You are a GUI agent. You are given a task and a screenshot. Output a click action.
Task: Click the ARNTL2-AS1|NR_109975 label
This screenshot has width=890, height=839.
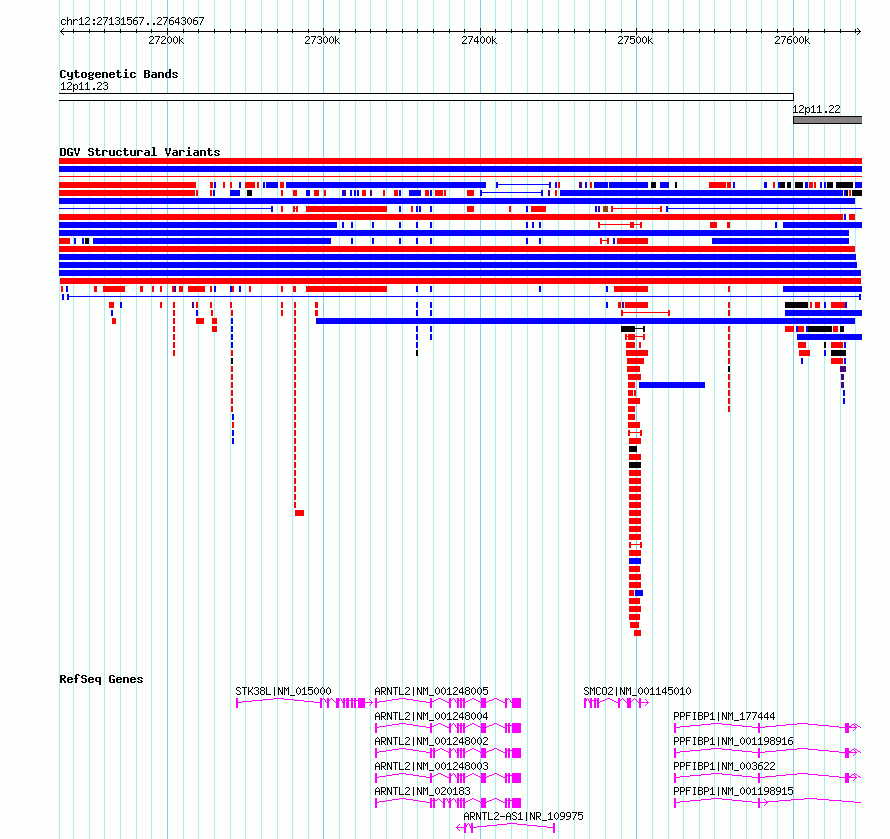coord(523,816)
